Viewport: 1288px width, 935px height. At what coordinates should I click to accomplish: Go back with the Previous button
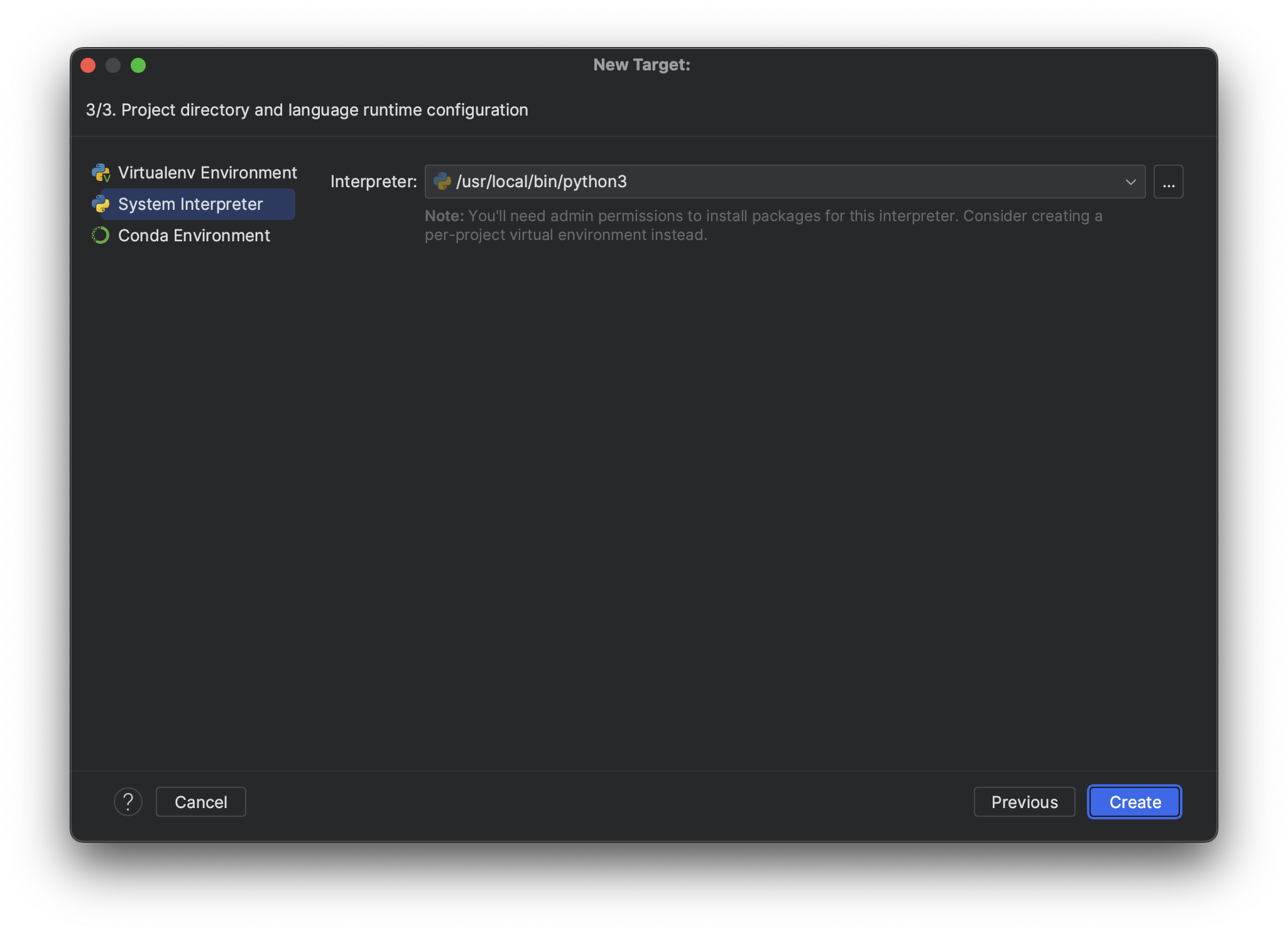1023,802
